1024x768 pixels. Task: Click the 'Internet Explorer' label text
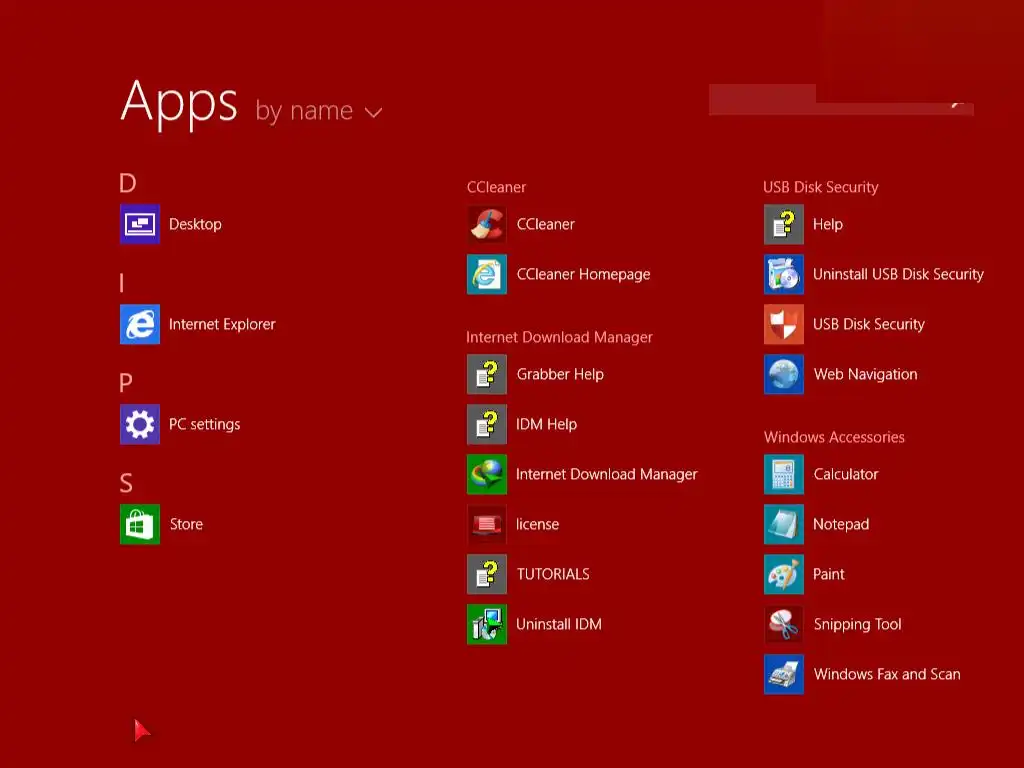pos(222,325)
